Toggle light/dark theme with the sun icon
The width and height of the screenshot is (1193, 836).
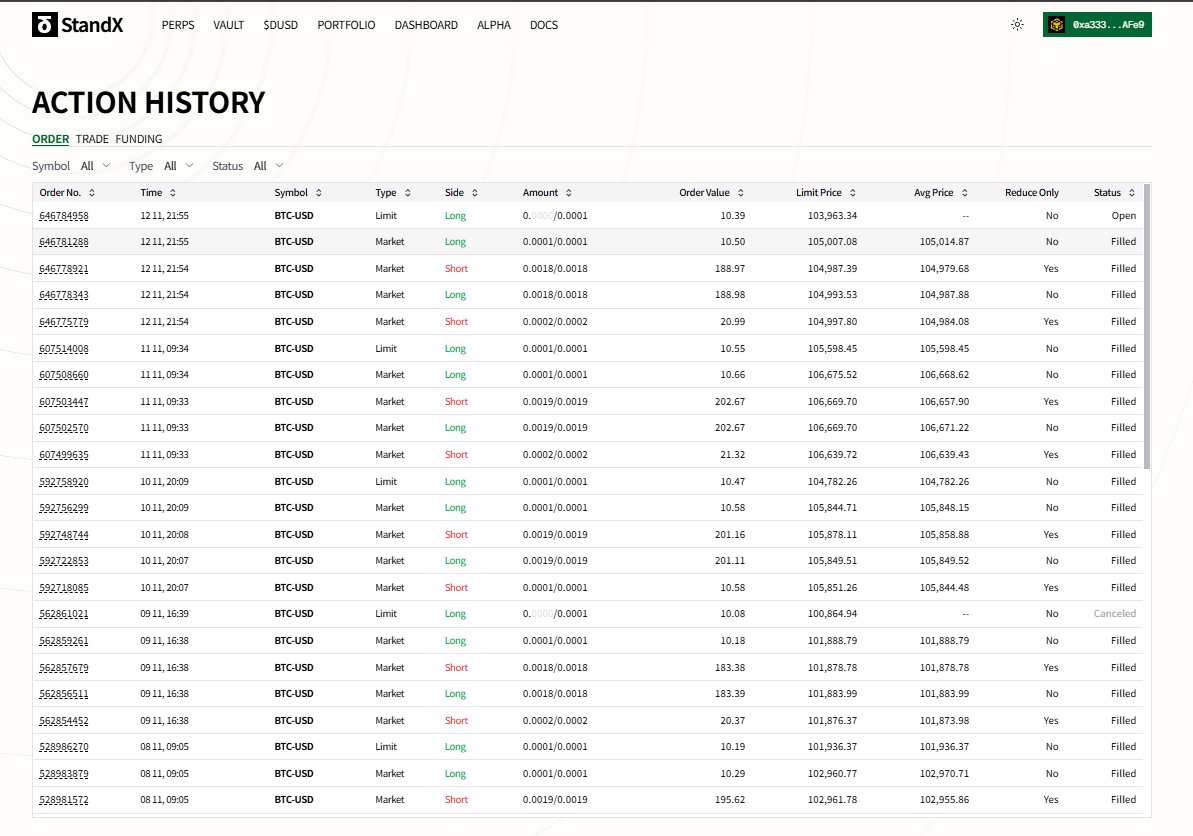(1016, 24)
